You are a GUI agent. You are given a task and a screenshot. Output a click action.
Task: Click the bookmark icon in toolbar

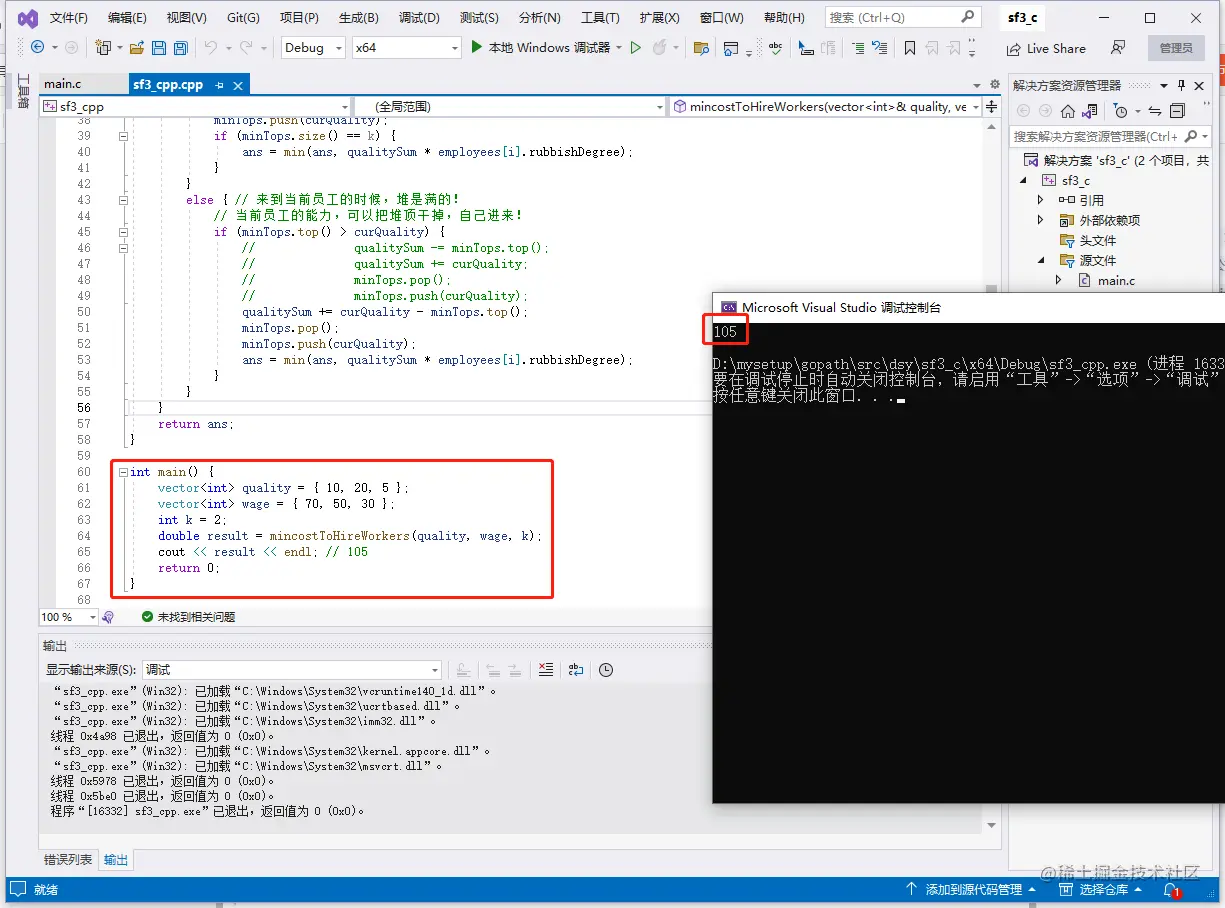coord(909,48)
